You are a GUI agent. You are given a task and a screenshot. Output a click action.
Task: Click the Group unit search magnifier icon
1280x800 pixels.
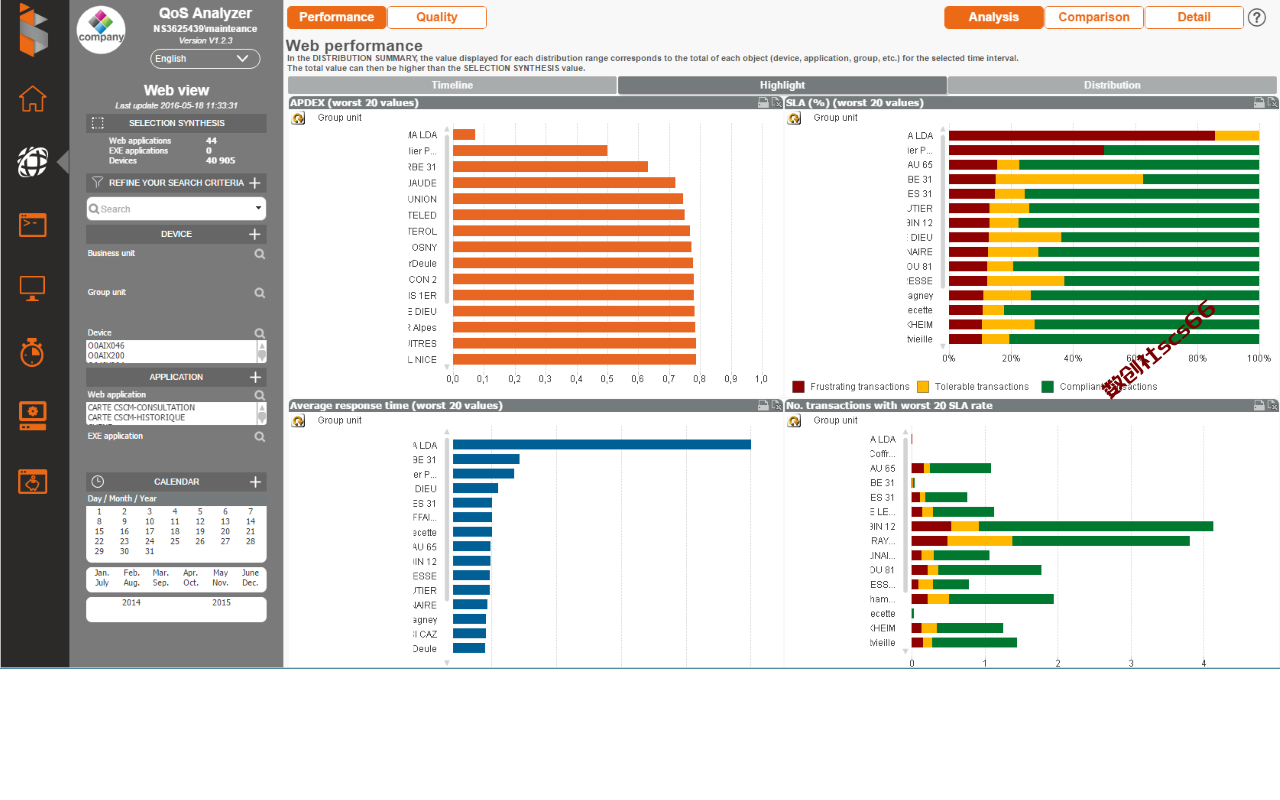point(260,293)
